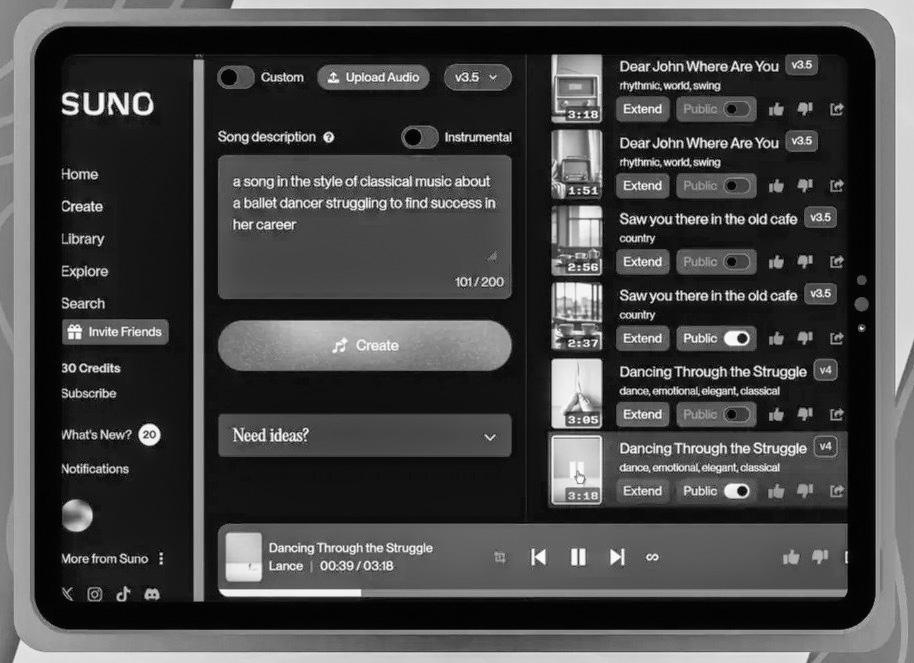
Task: Open the v3.5 model version dropdown
Action: click(477, 78)
